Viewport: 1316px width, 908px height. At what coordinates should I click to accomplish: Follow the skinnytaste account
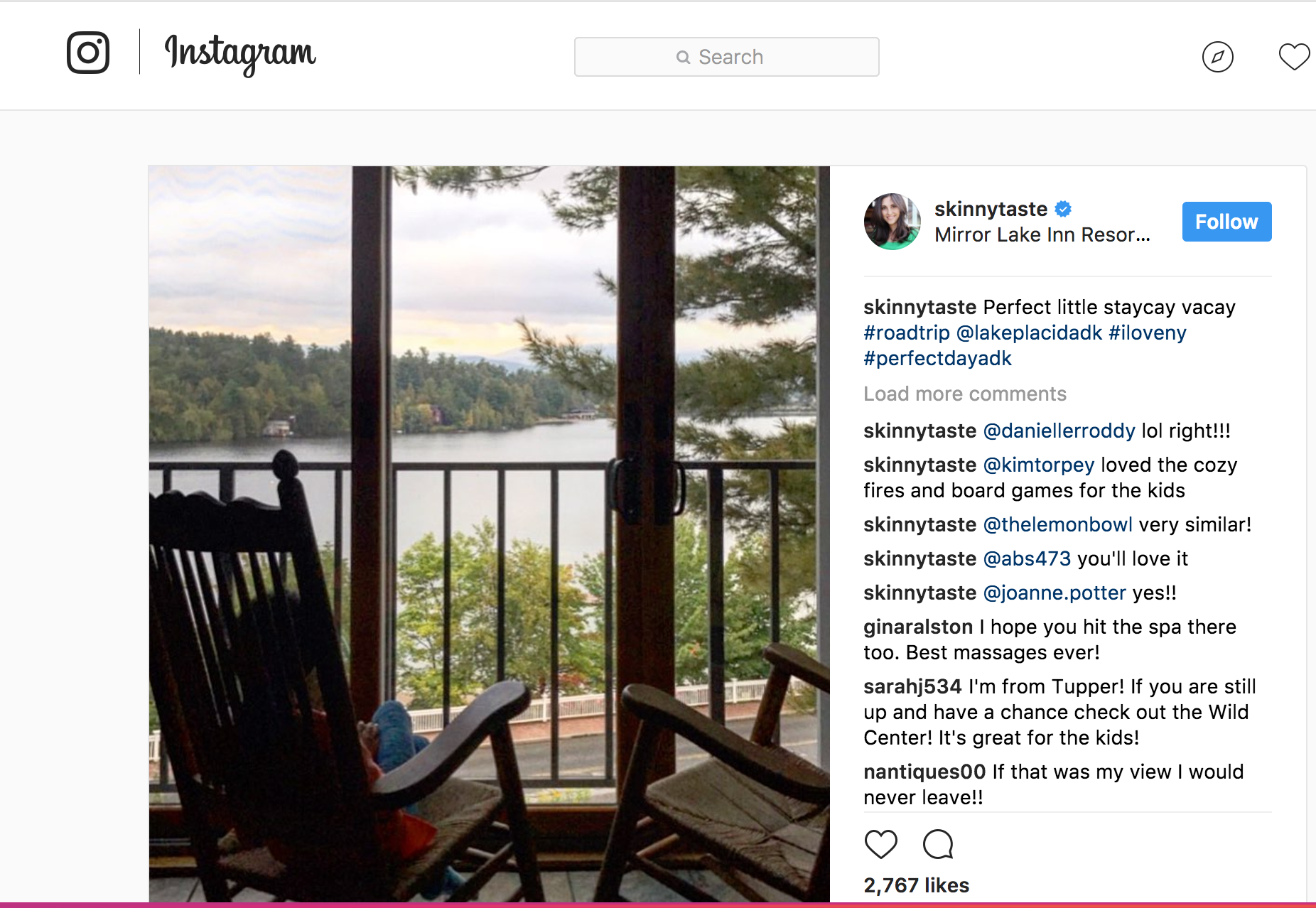pos(1226,222)
